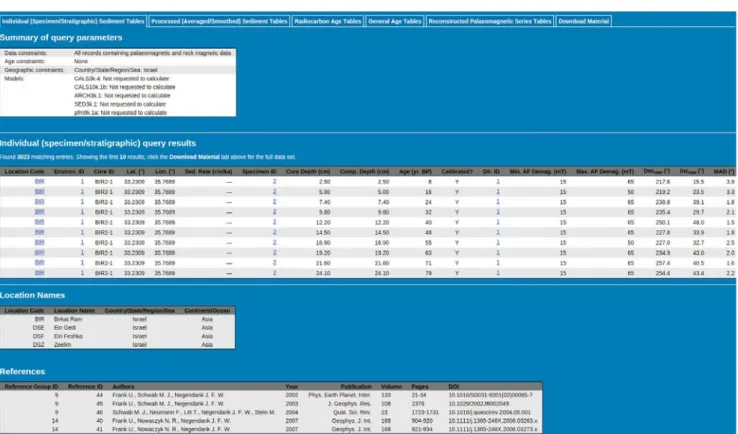
Task: Click 'Zeelim' in Location Names table
Action: [62, 345]
